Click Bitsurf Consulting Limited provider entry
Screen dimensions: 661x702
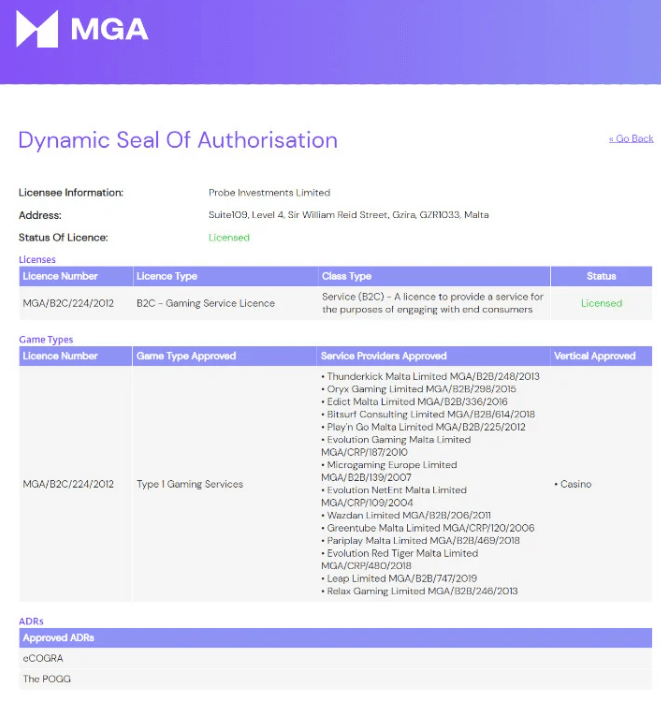(x=428, y=414)
